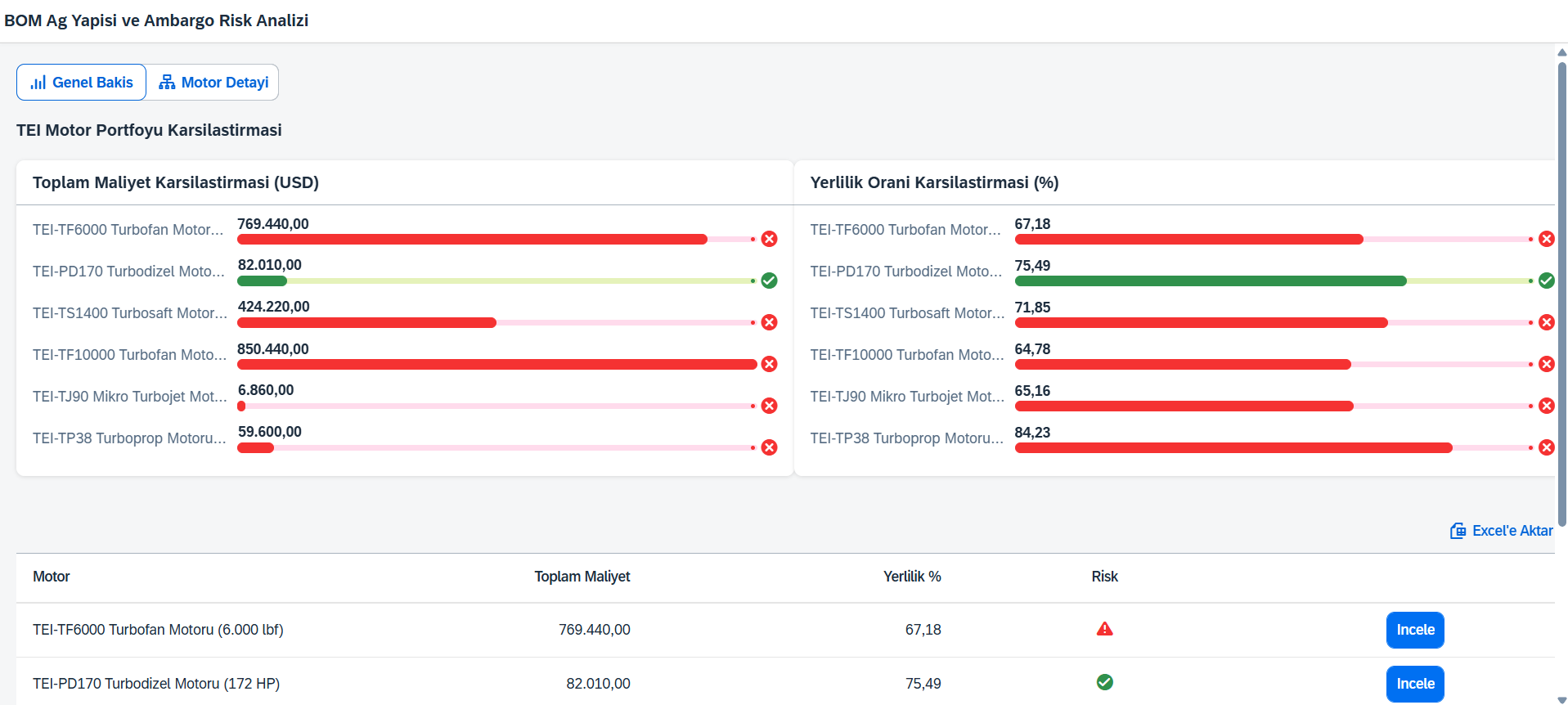Image resolution: width=1568 pixels, height=705 pixels.
Task: Switch to the Motor Detayi tab
Action: (213, 83)
